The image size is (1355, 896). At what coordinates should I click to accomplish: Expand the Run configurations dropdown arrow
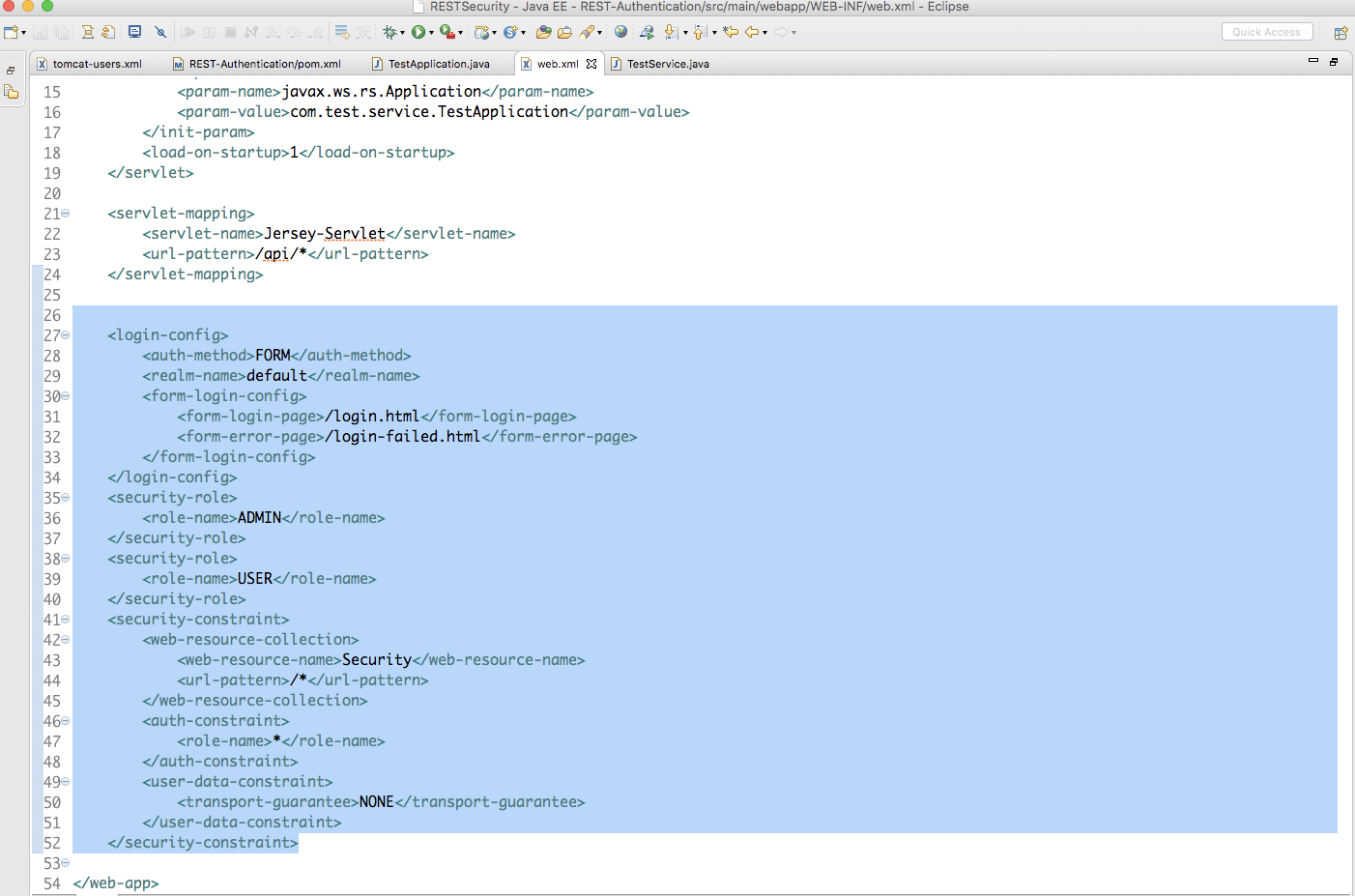tap(432, 33)
